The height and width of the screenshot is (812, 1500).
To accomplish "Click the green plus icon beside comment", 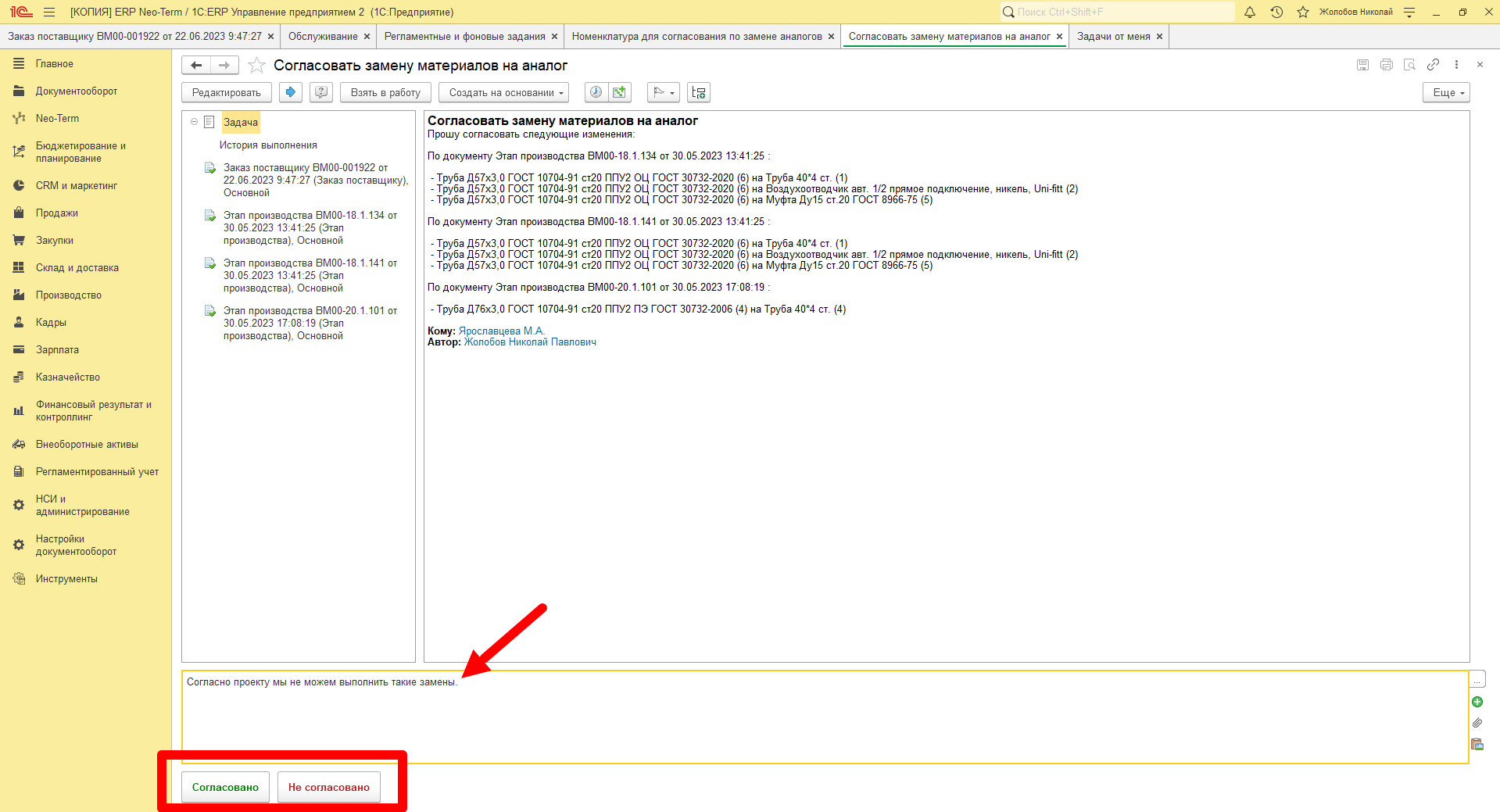I will coord(1477,702).
